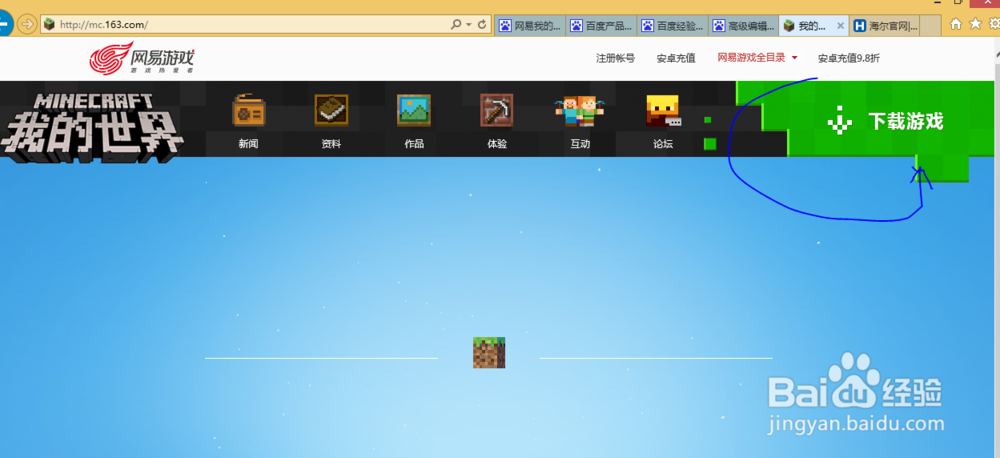Open the 资料 navigation label
The width and height of the screenshot is (1000, 458).
(x=331, y=144)
